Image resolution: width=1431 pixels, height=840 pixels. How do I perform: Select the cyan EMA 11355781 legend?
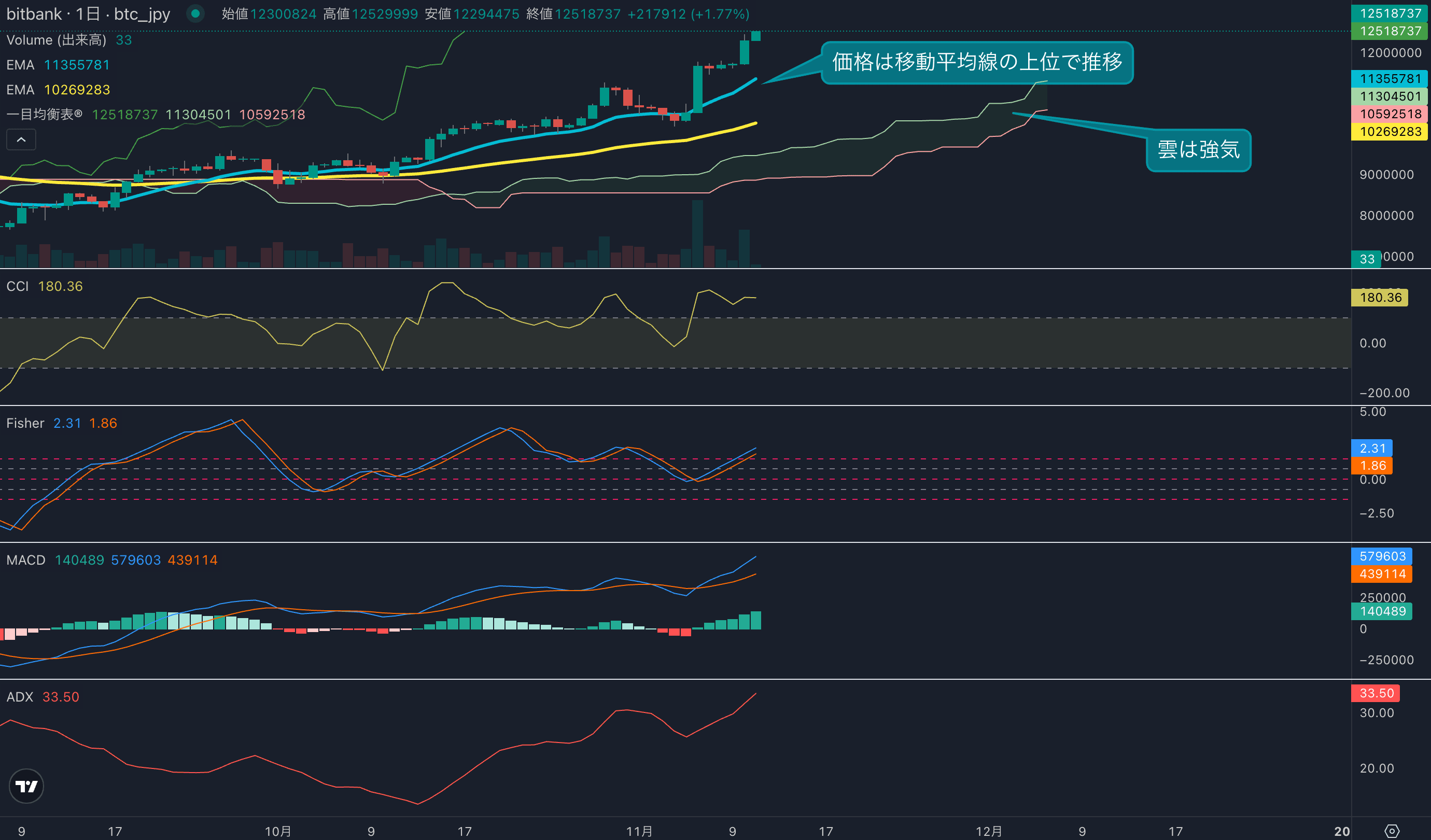coord(20,65)
